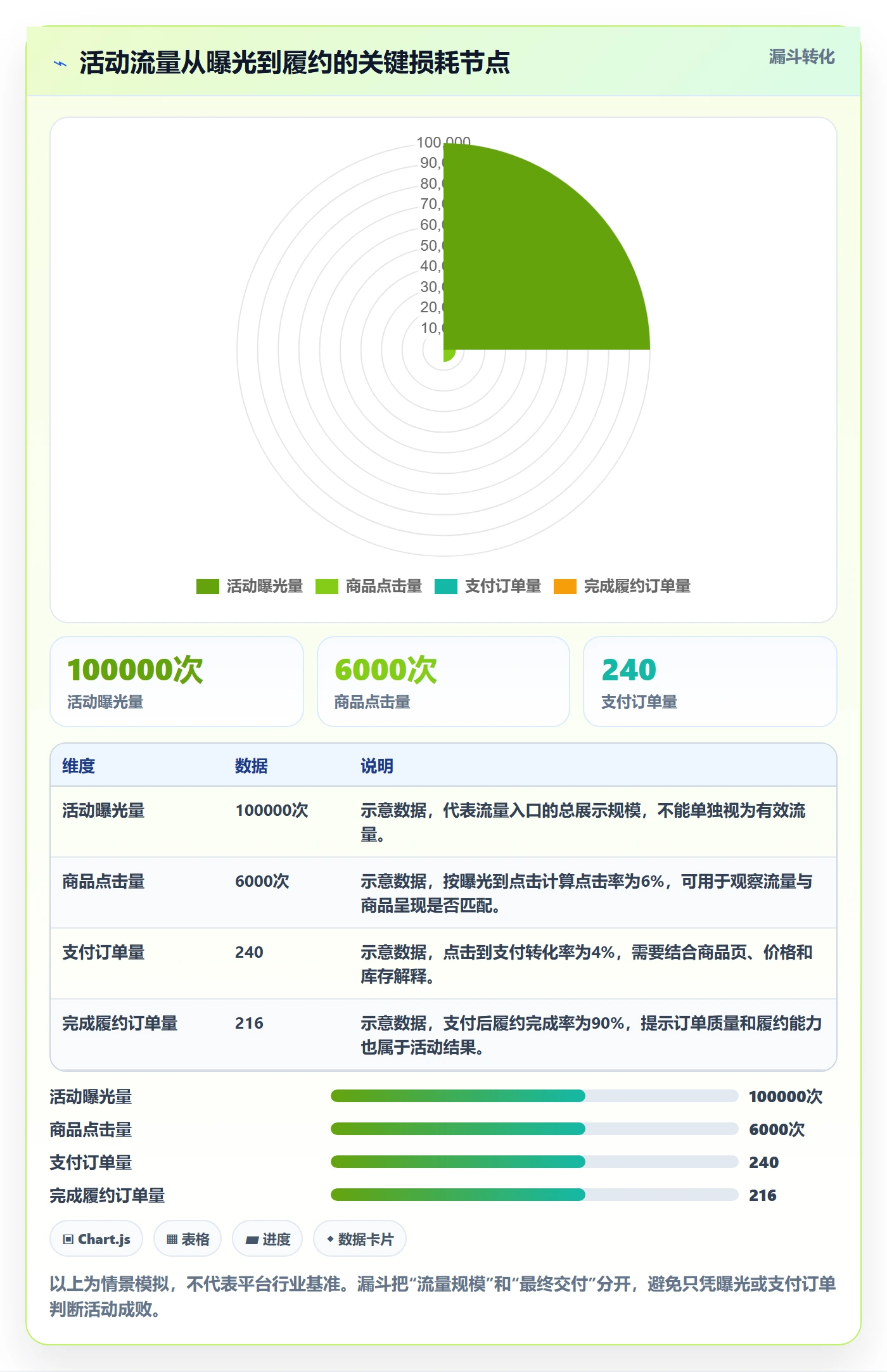
Task: Select the 240 cell in the table
Action: pyautogui.click(x=249, y=952)
